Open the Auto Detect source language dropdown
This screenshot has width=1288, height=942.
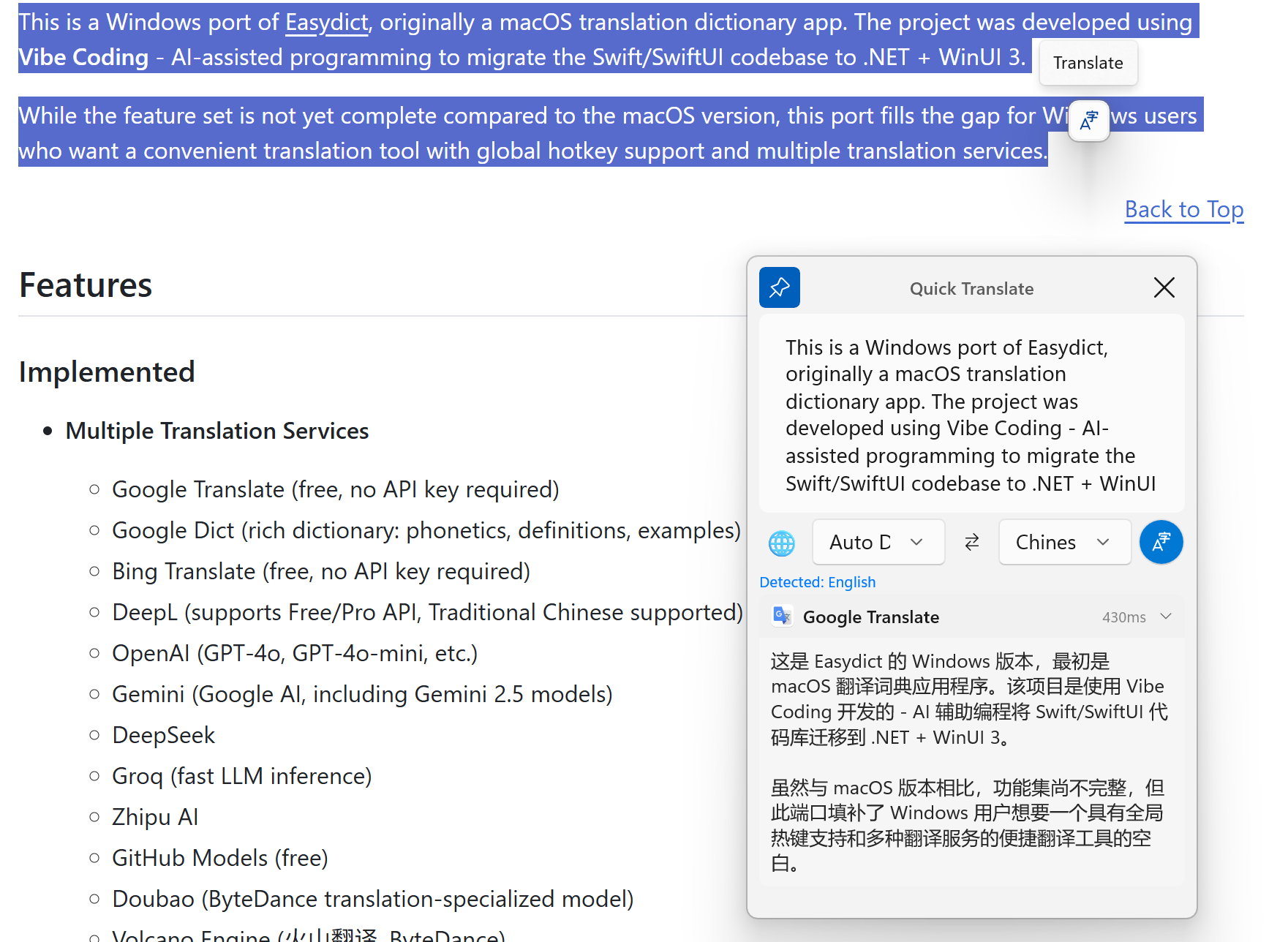(878, 542)
